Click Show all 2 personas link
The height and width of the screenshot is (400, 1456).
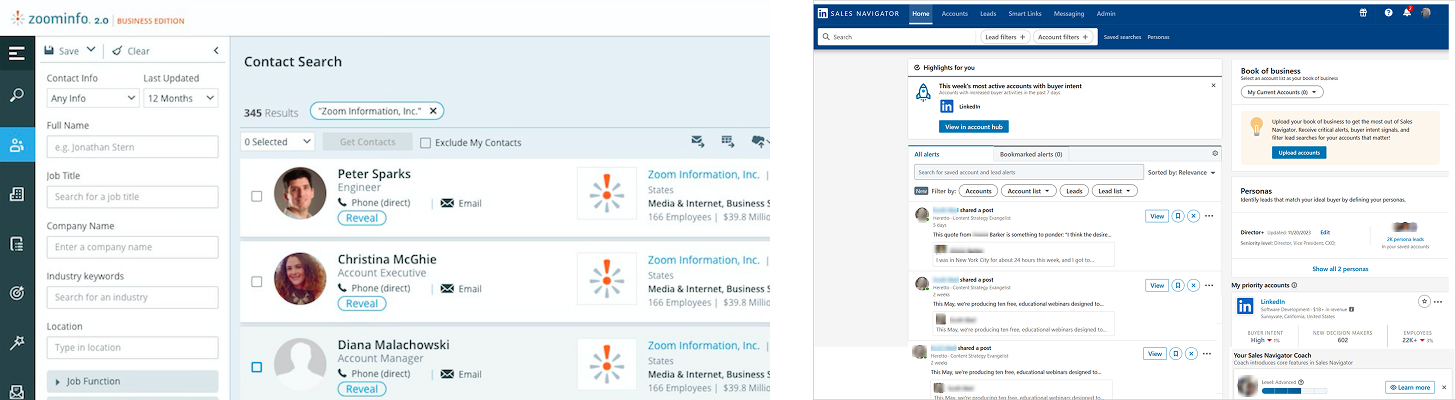tap(1340, 269)
